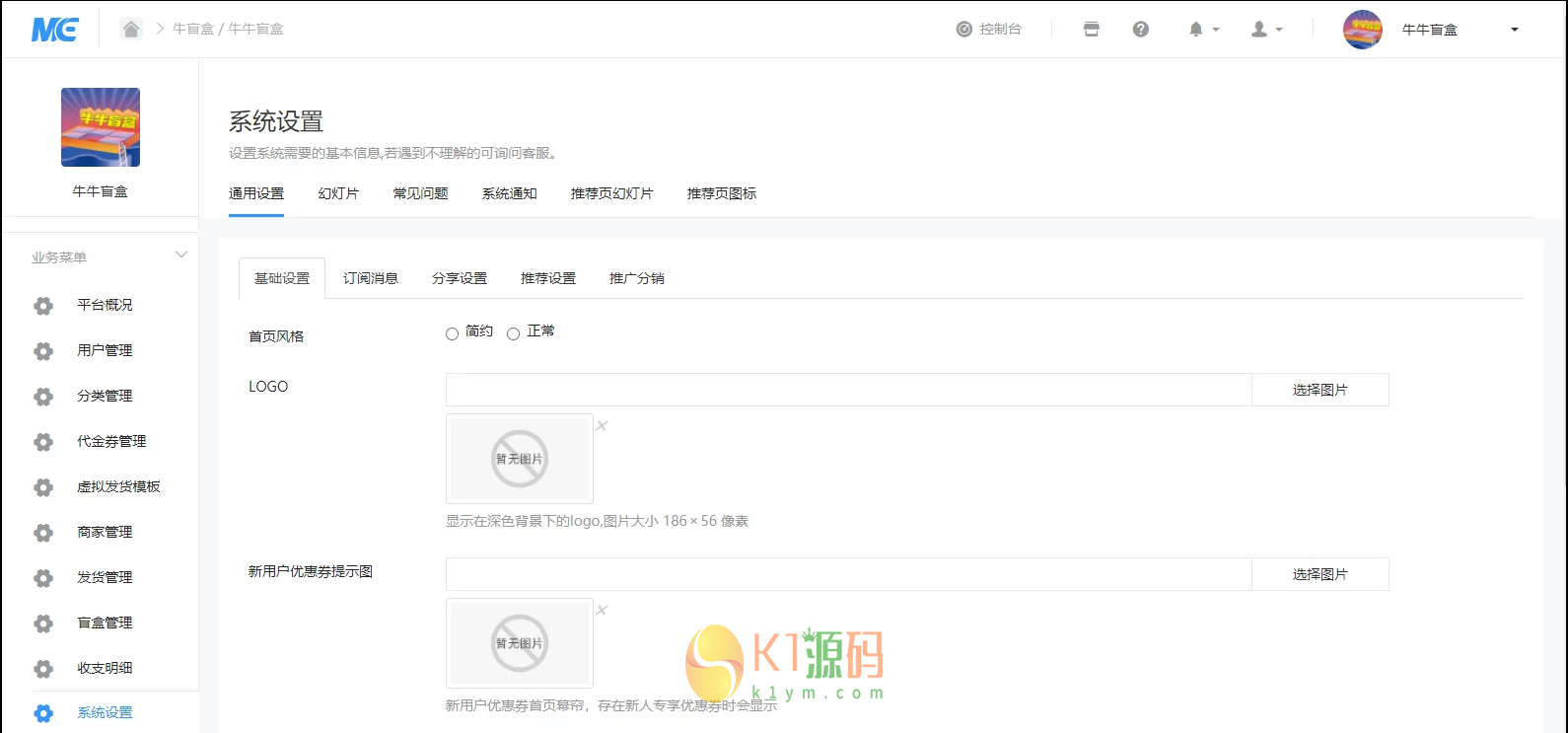The height and width of the screenshot is (733, 1568).
Task: Collapse the 业务菜单 section
Action: [181, 256]
